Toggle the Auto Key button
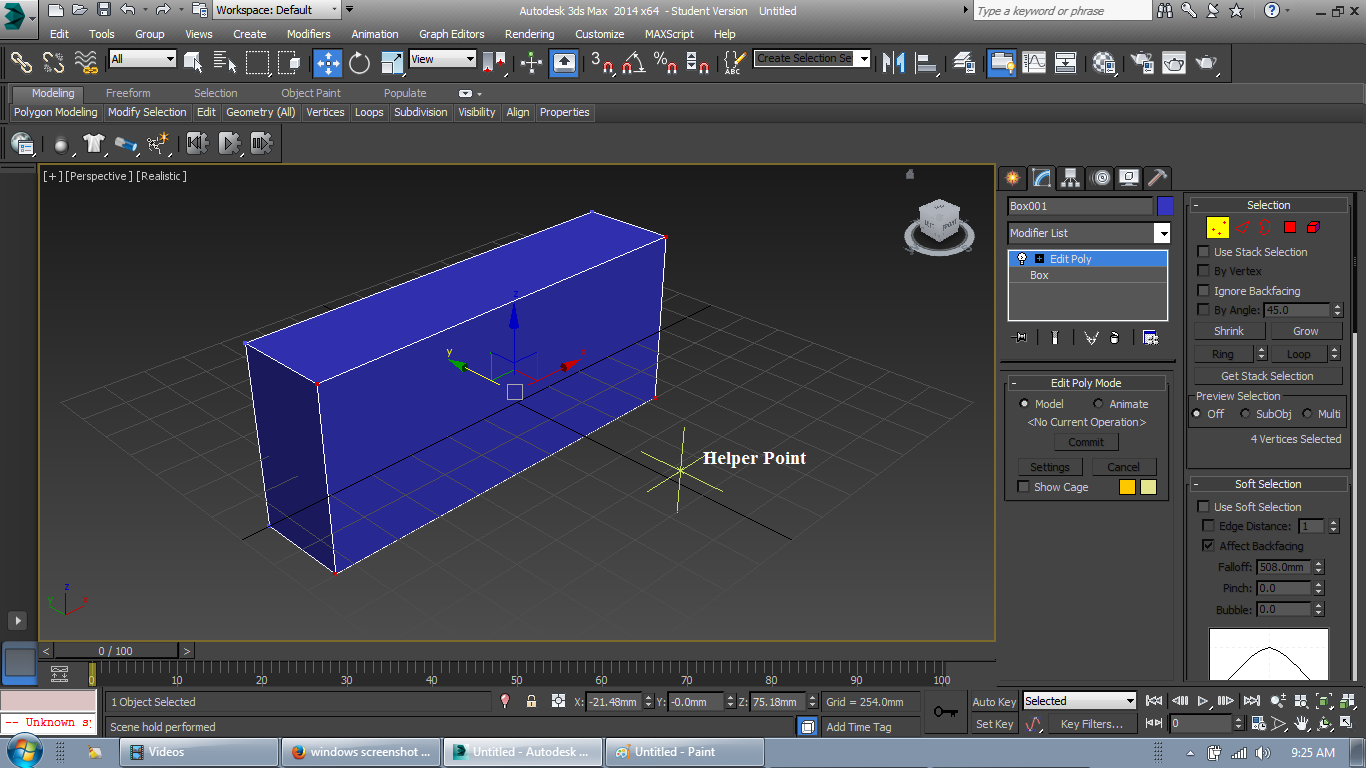 point(994,702)
